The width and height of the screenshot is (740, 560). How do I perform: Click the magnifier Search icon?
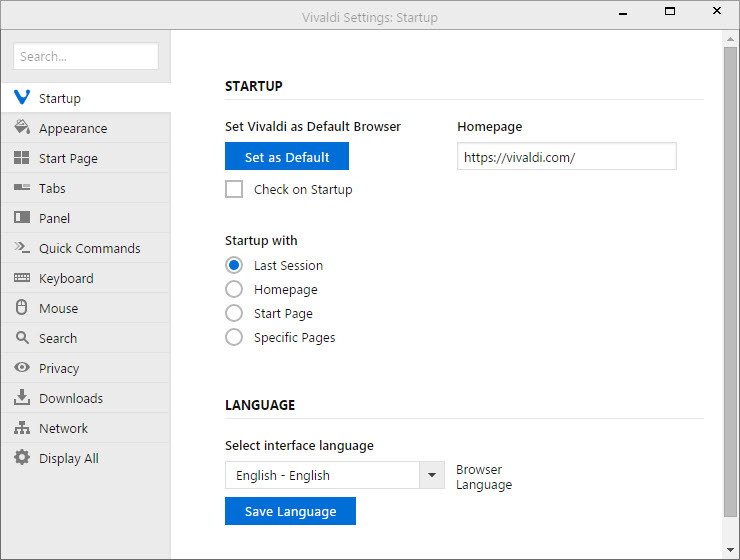click(22, 337)
